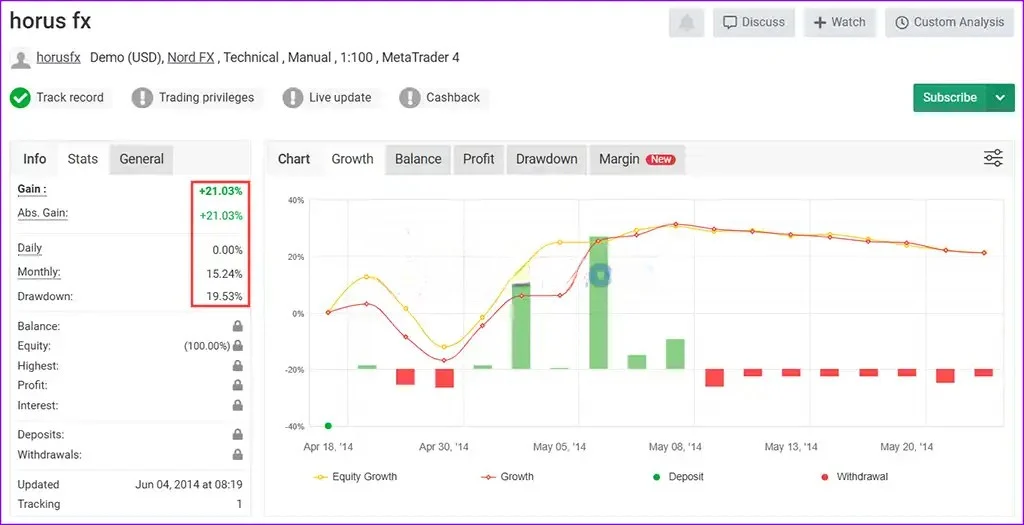
Task: Click the notification bell icon
Action: 686,22
